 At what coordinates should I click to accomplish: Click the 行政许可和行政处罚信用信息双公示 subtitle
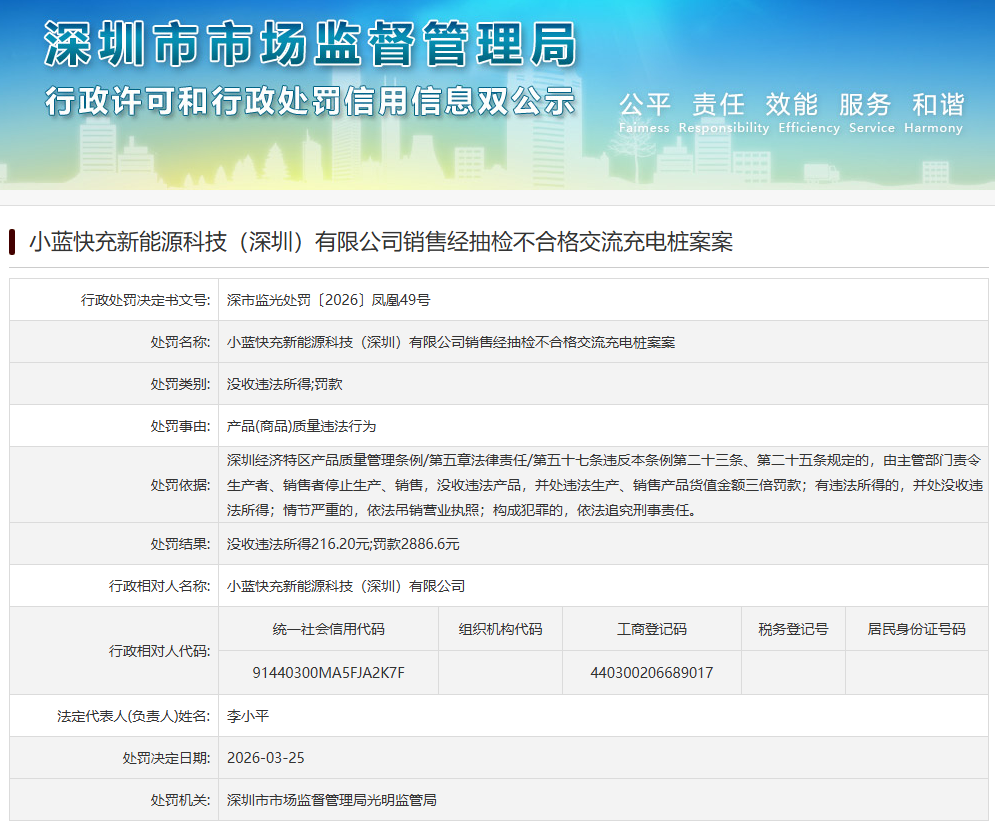coord(310,102)
